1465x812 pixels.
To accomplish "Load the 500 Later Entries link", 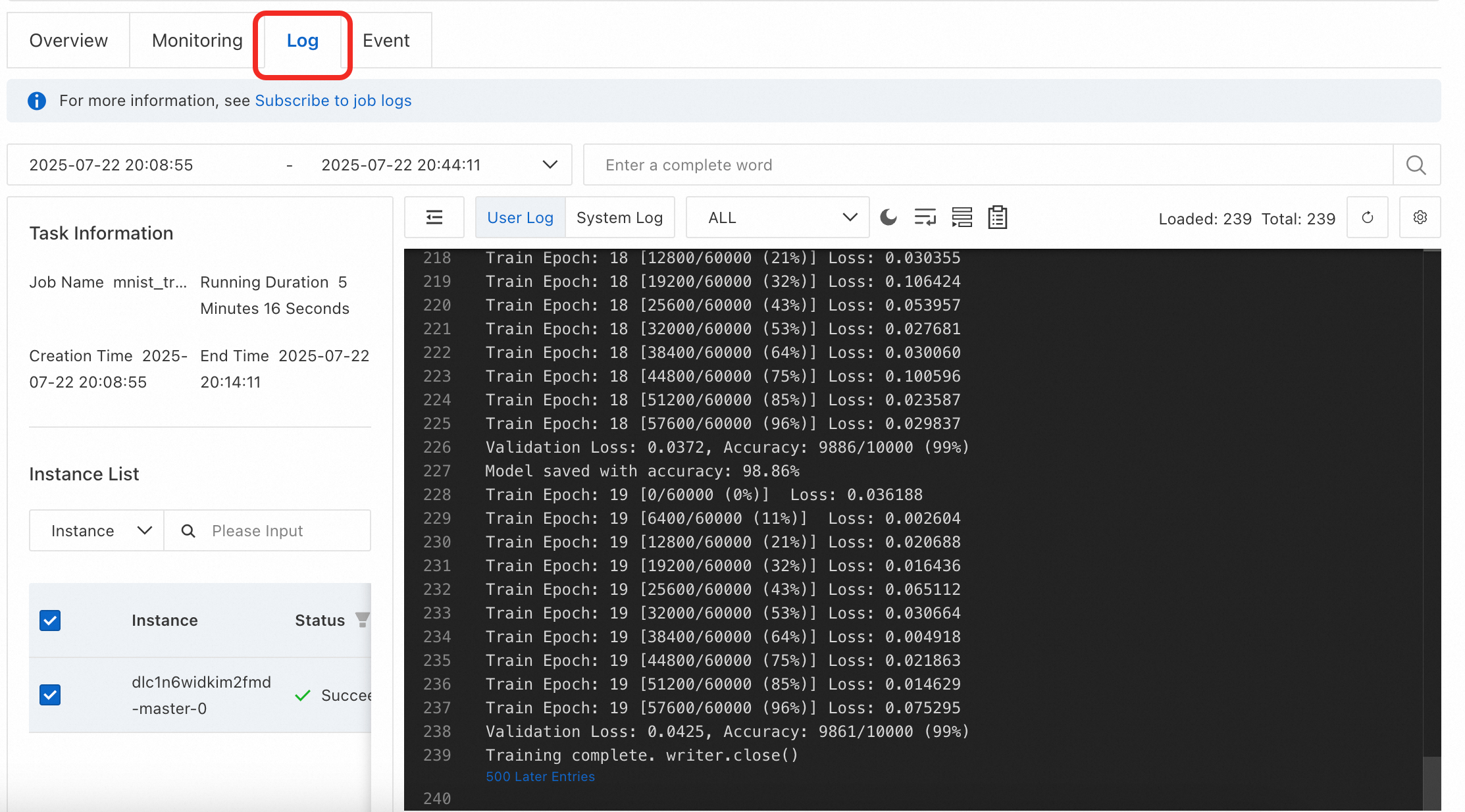I will [x=540, y=776].
